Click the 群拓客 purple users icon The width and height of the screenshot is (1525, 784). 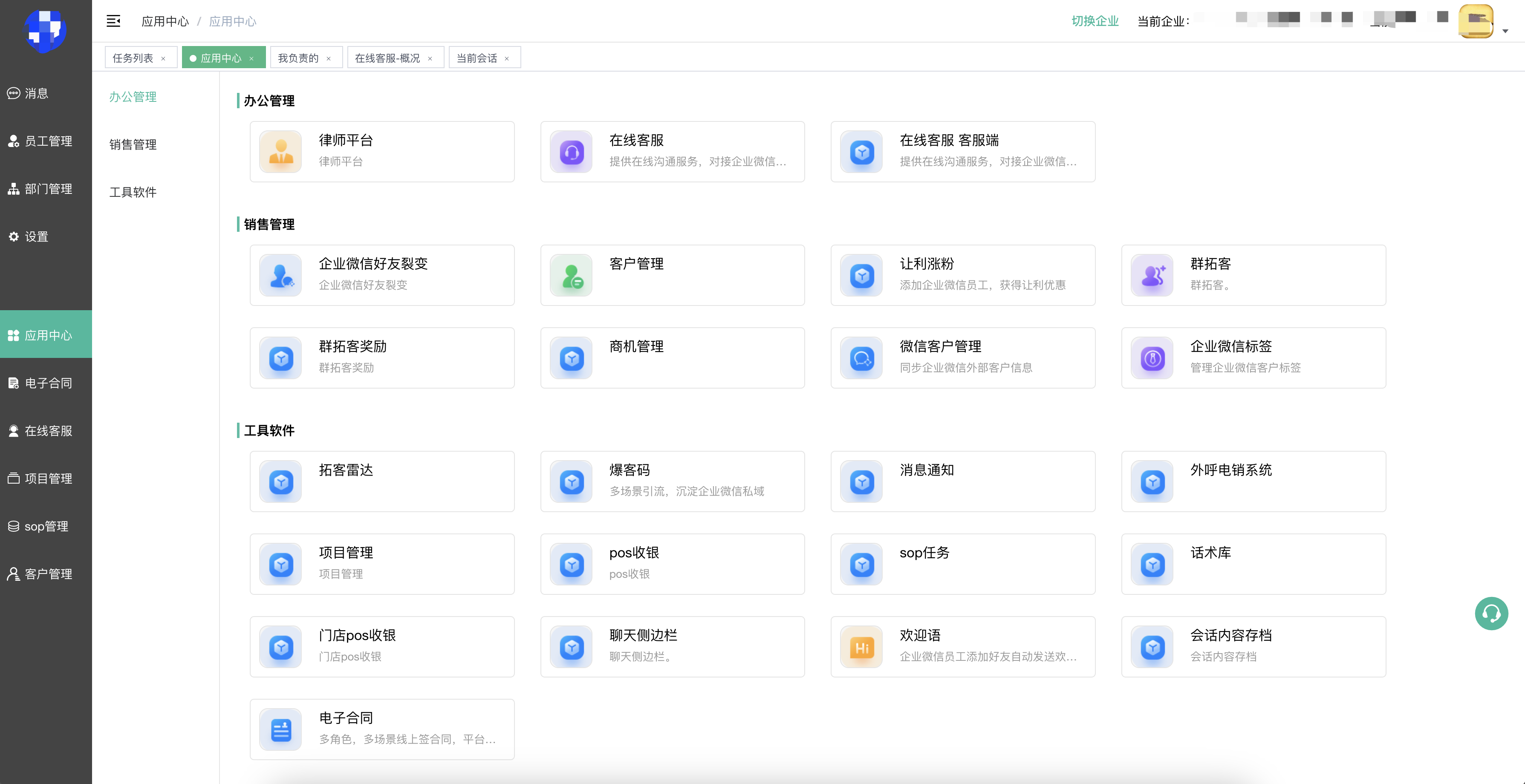[x=1152, y=276]
